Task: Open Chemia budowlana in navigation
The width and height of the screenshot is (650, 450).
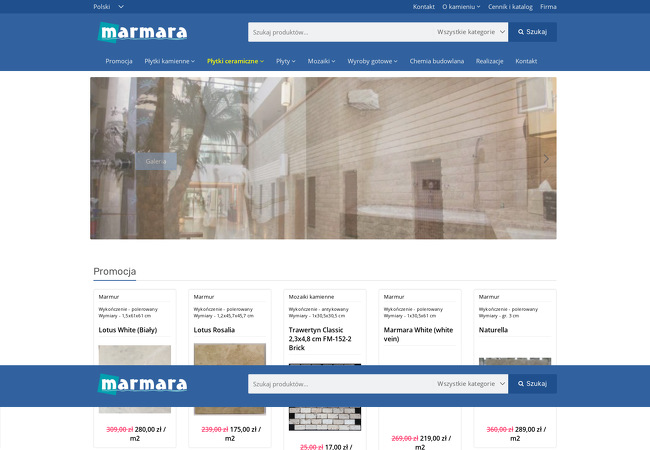Action: (x=437, y=61)
